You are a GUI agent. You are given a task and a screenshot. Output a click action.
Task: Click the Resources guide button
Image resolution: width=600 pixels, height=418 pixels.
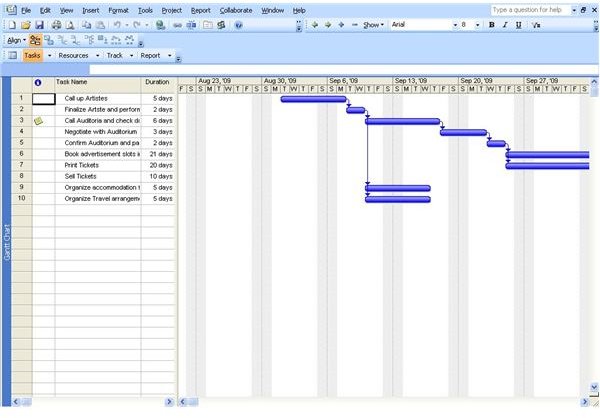coord(73,56)
